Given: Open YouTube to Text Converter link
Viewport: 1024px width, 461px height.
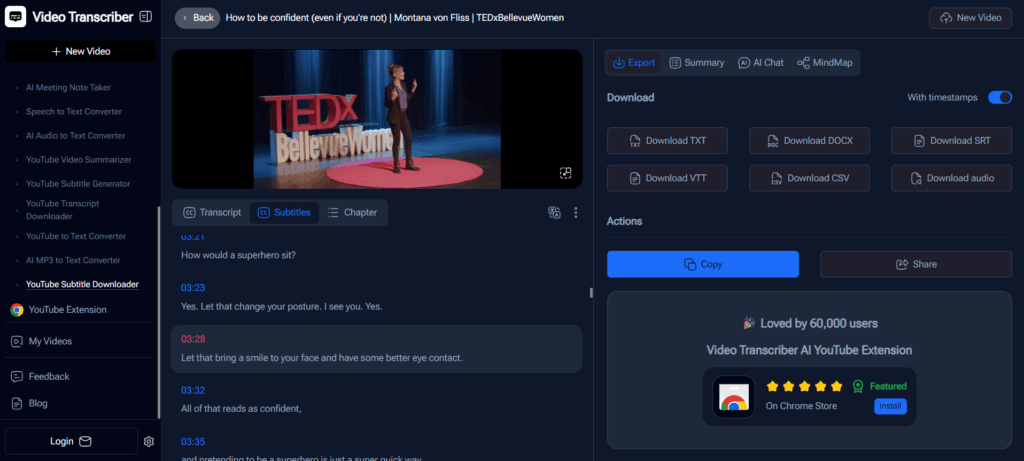Looking at the screenshot, I should point(76,236).
